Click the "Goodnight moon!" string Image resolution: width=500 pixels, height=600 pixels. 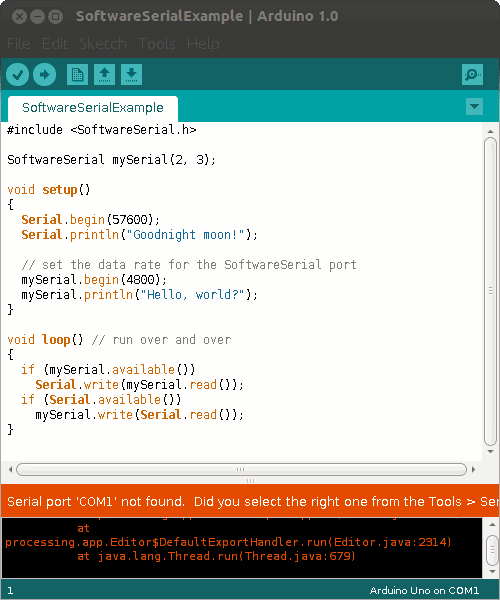[x=185, y=235]
